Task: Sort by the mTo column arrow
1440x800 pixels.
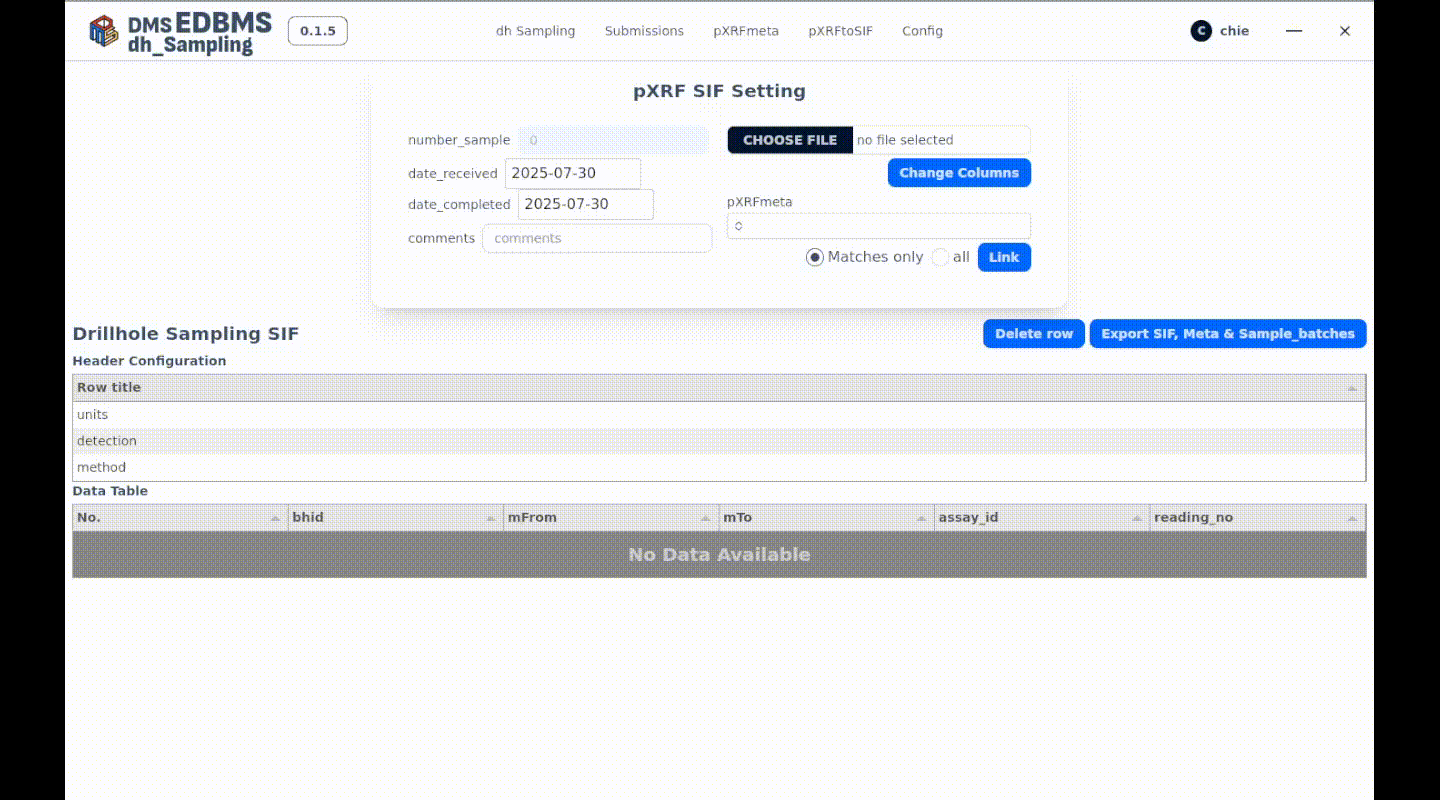Action: (921, 518)
